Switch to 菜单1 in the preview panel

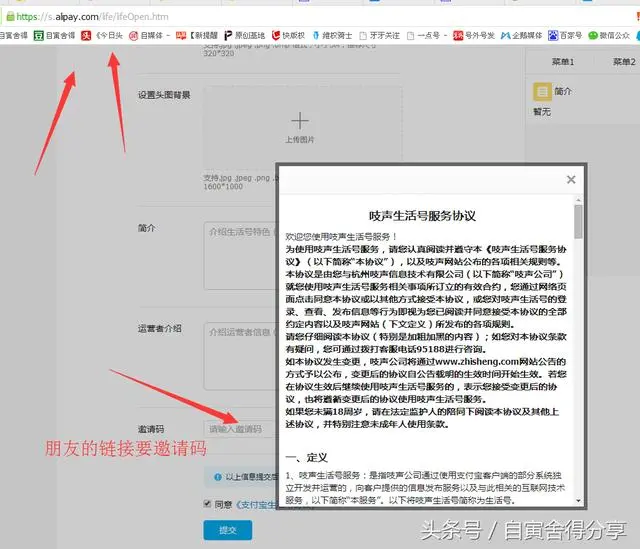(563, 62)
